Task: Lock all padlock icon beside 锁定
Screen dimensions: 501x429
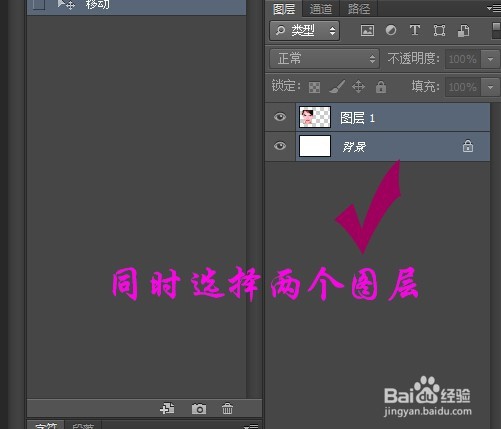Action: [381, 87]
